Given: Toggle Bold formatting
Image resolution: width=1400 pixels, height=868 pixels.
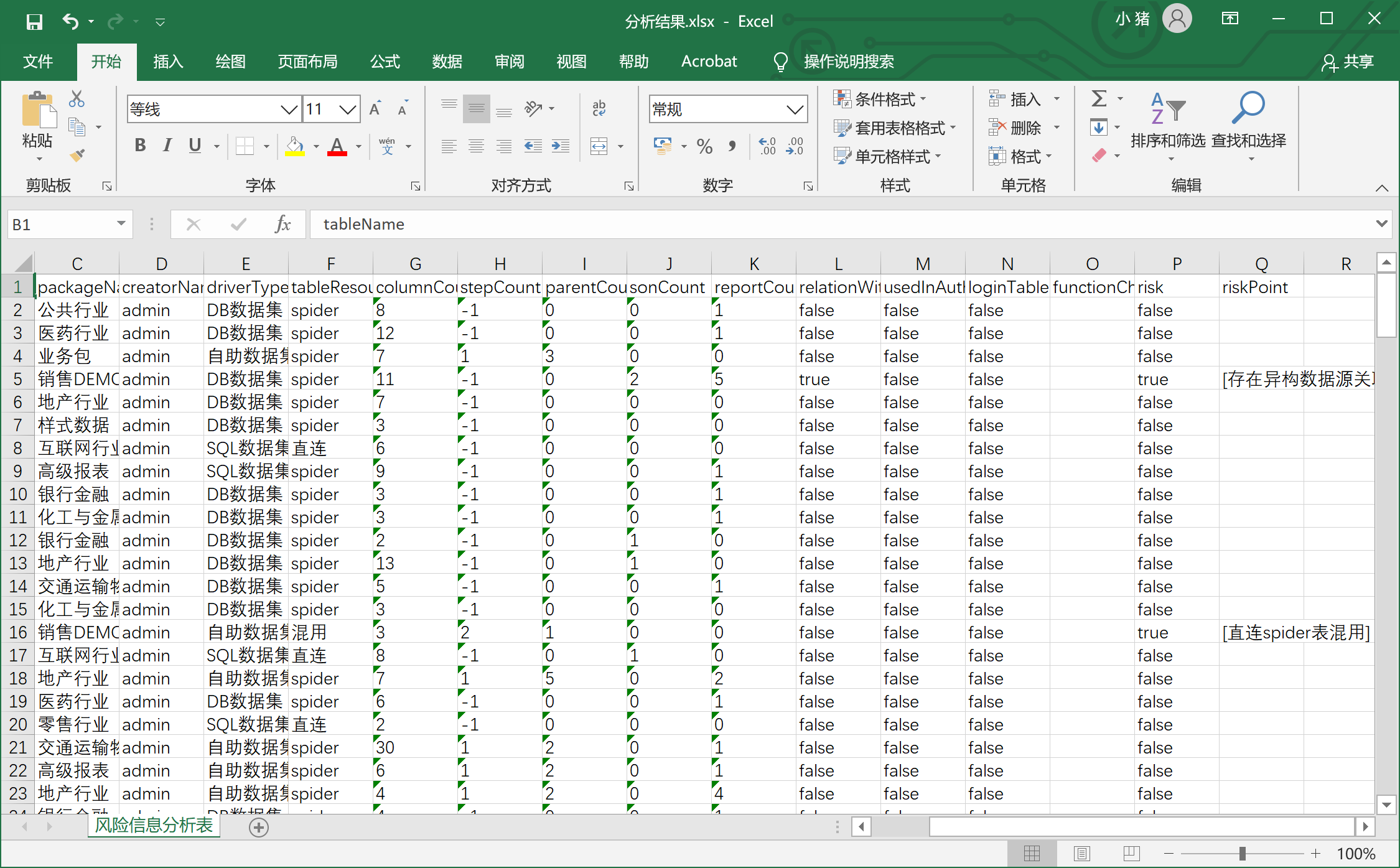Looking at the screenshot, I should coord(140,146).
